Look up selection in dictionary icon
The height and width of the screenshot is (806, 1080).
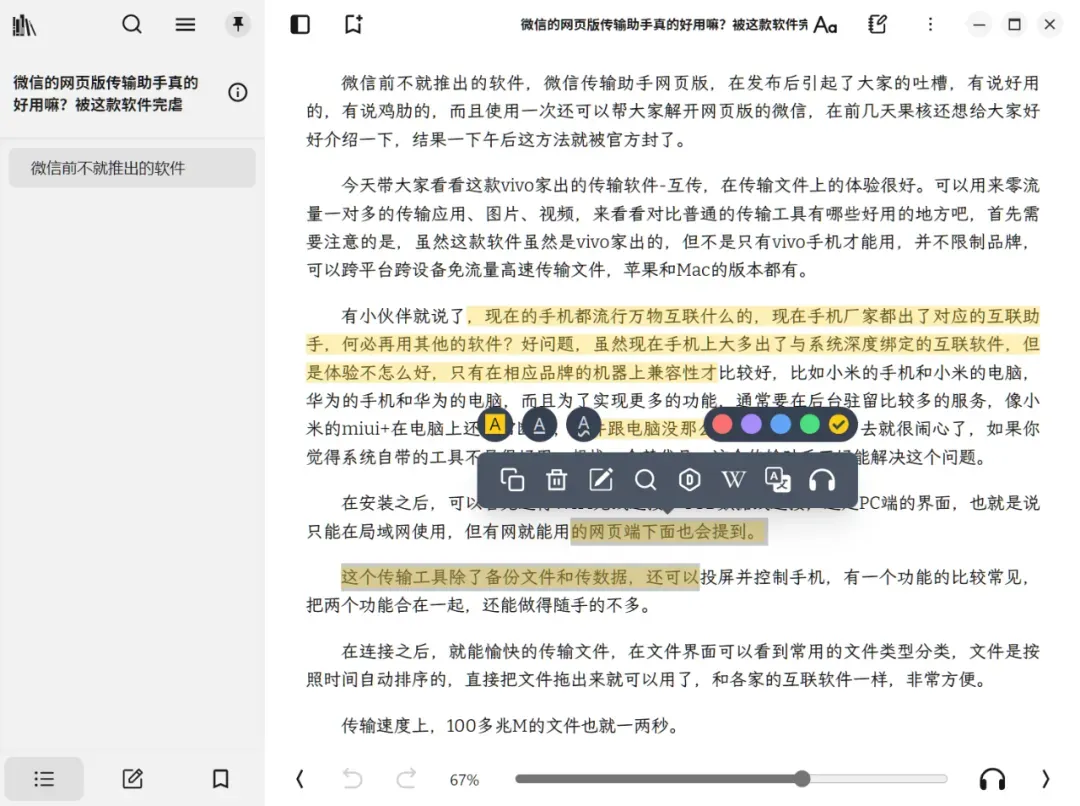click(x=689, y=479)
